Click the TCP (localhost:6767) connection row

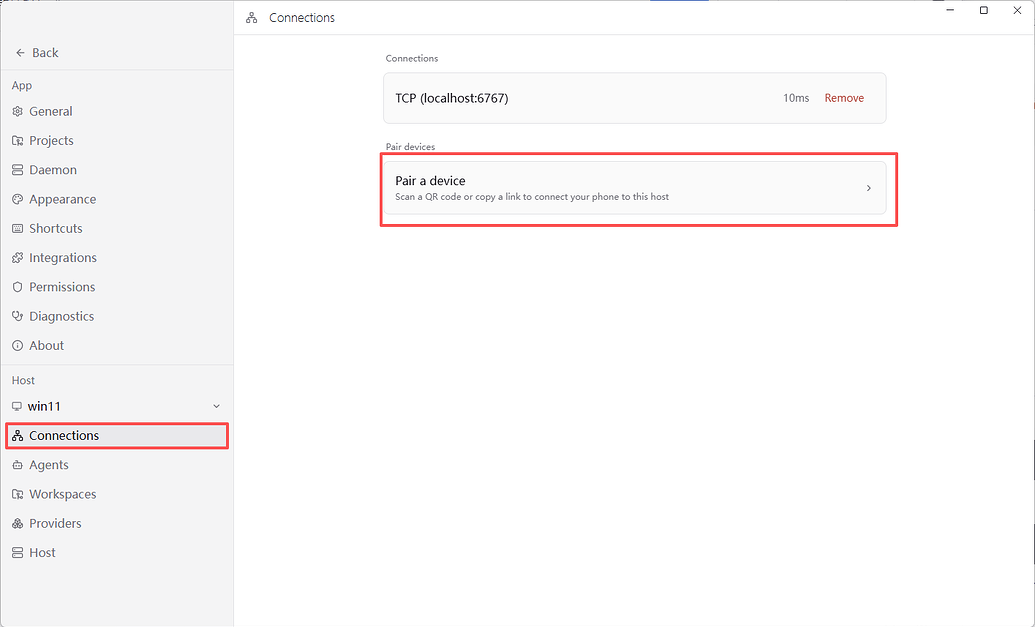click(634, 98)
